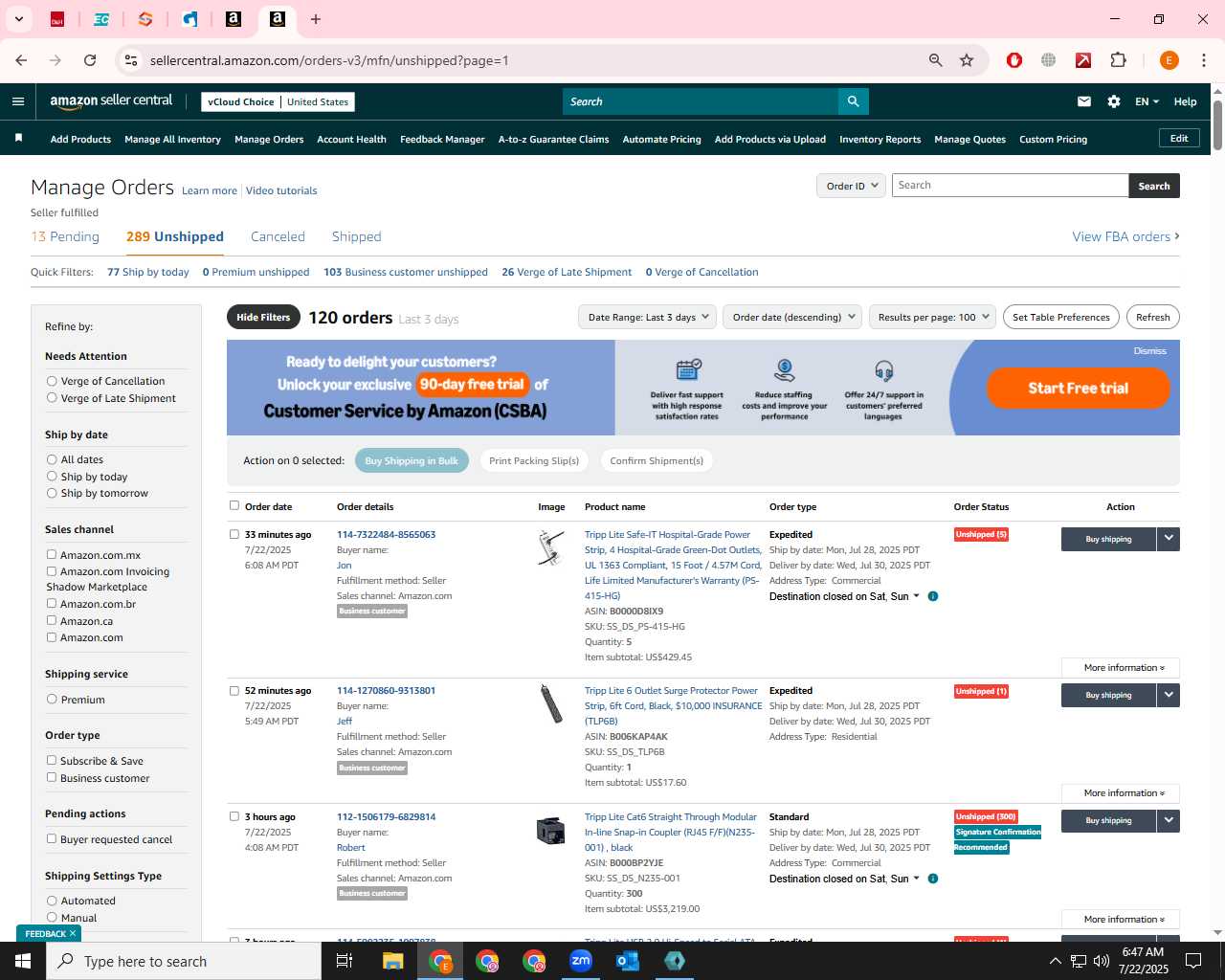This screenshot has width=1225, height=980.
Task: Tick the select-all orders header checkbox
Action: (x=234, y=505)
